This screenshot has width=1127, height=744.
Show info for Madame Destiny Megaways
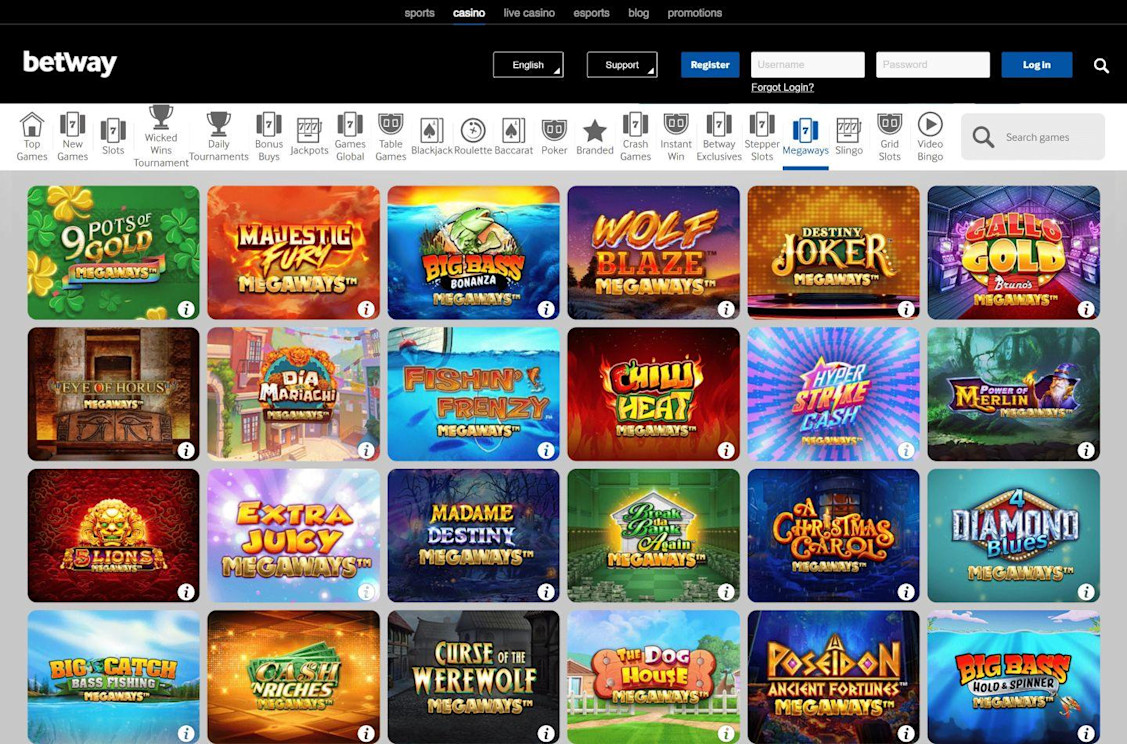click(x=546, y=592)
